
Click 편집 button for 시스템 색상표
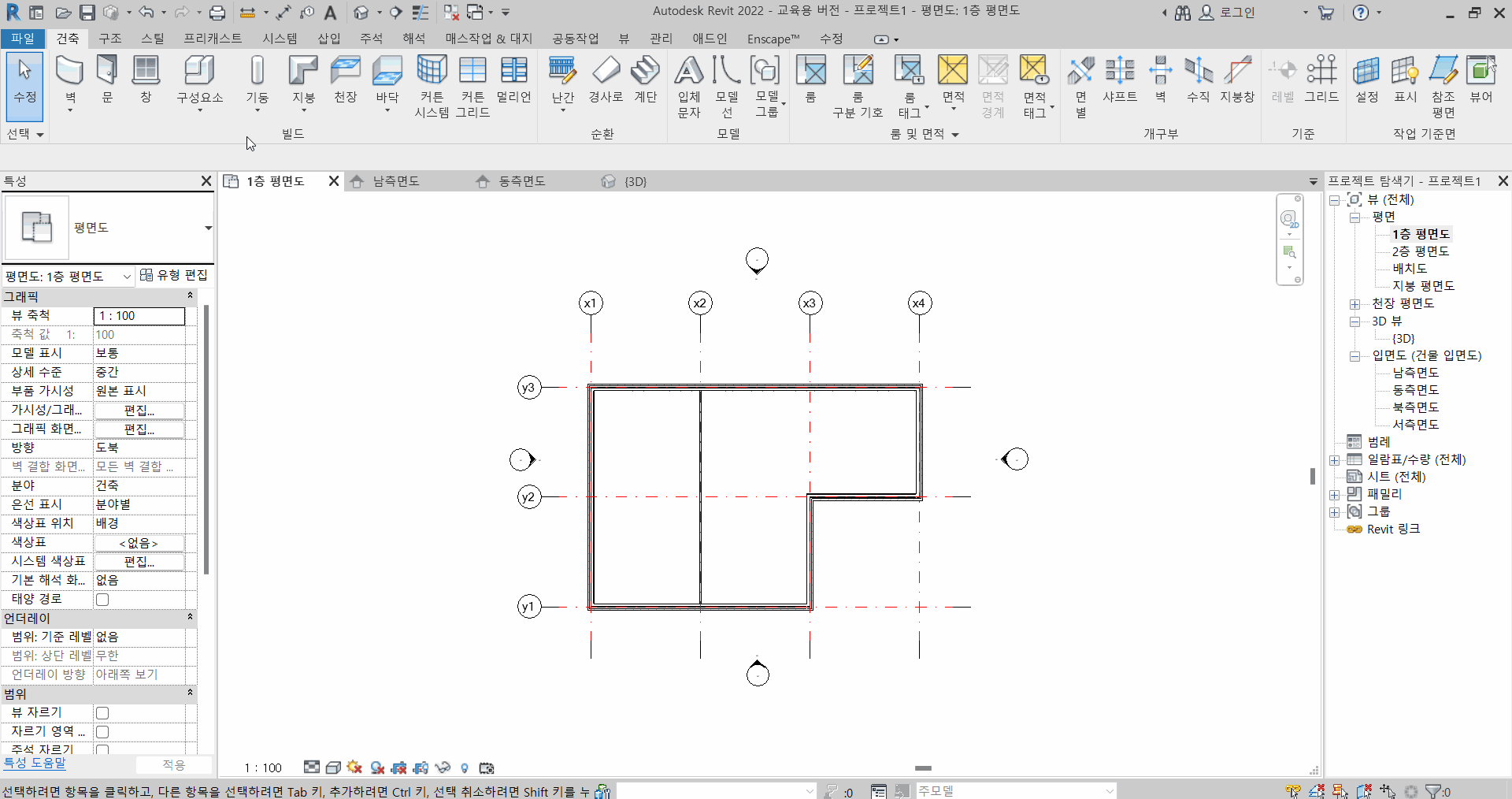click(139, 562)
